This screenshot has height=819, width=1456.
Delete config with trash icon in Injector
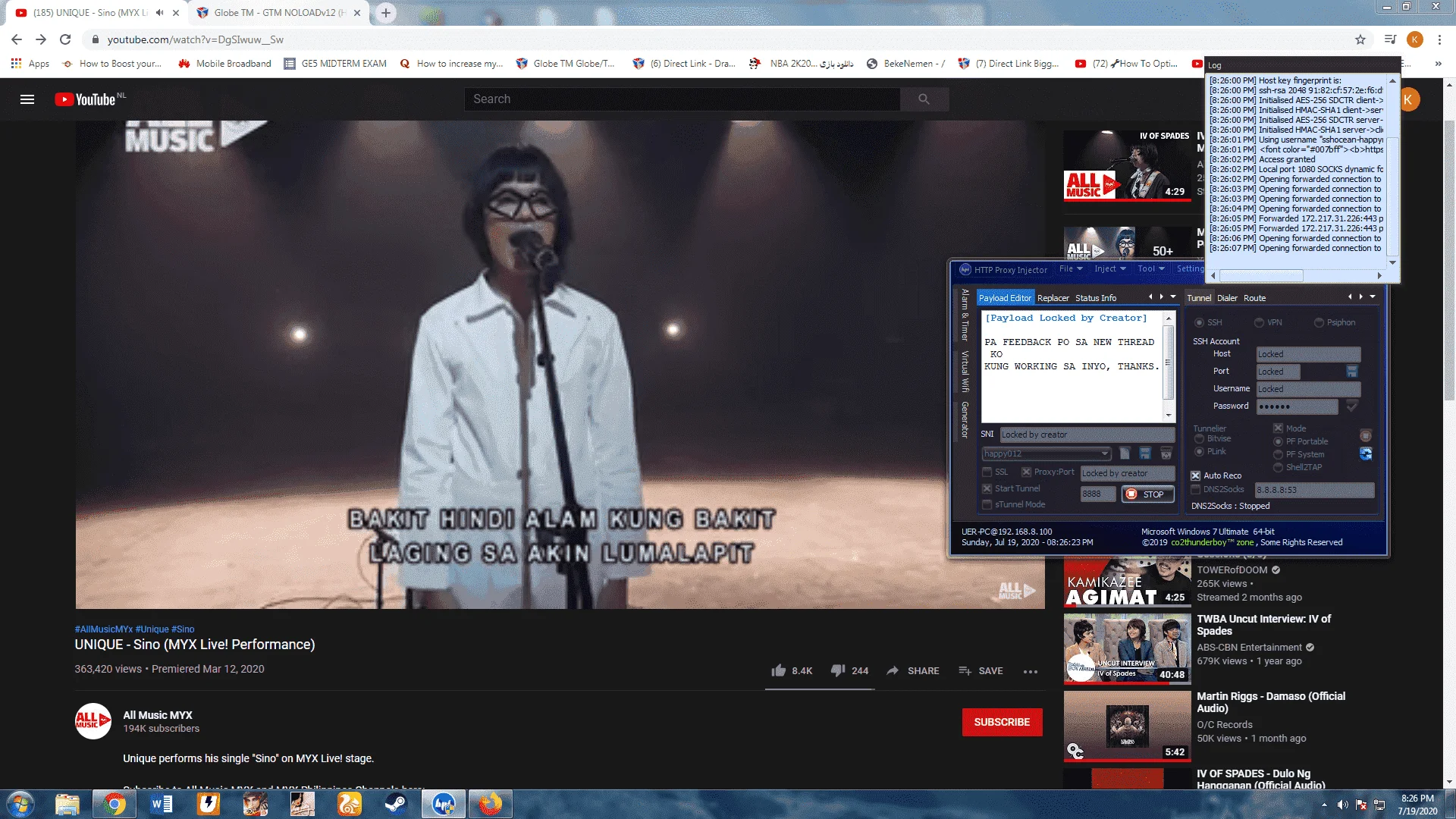pyautogui.click(x=1166, y=453)
